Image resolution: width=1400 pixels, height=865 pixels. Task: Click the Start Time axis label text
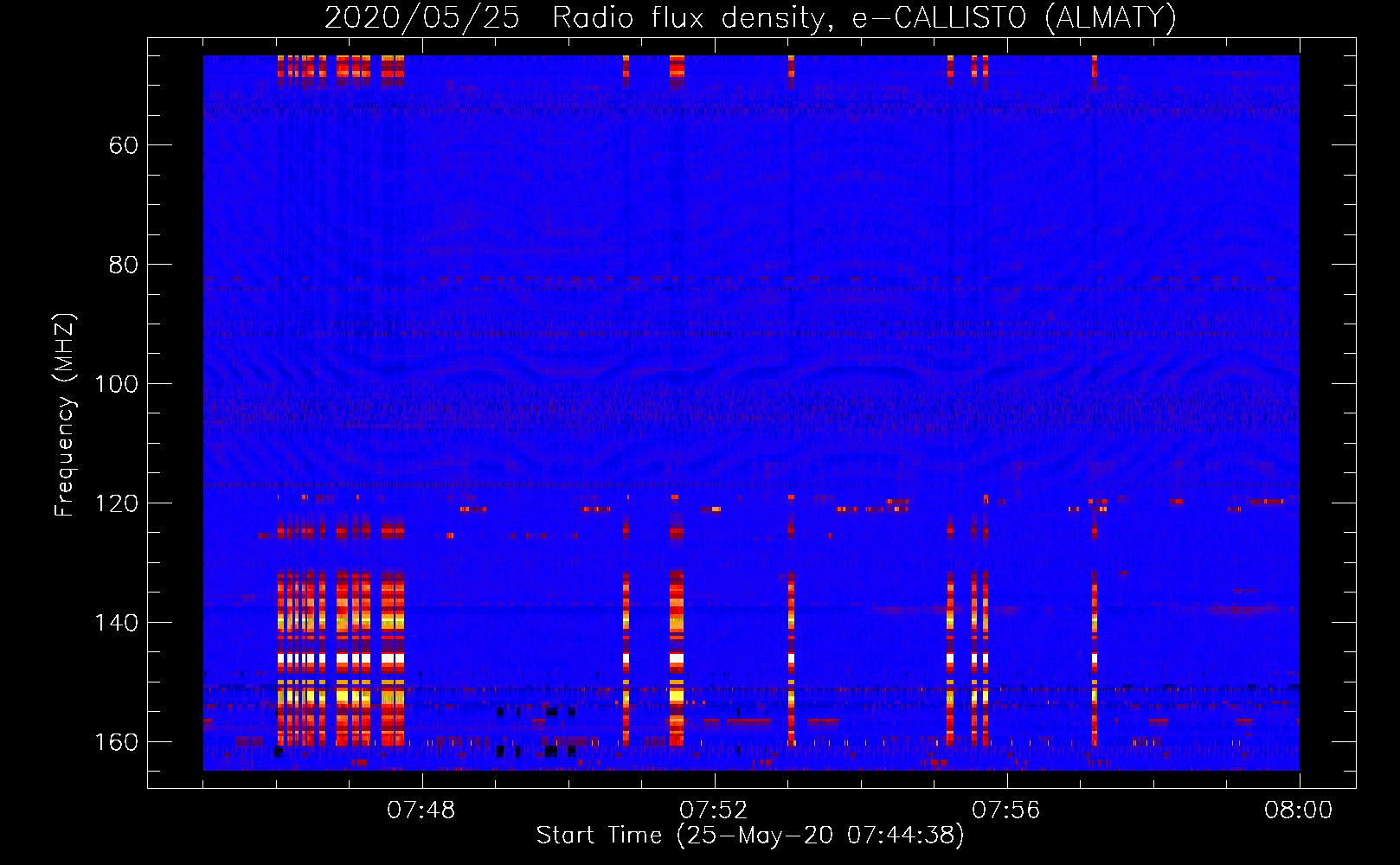click(750, 836)
